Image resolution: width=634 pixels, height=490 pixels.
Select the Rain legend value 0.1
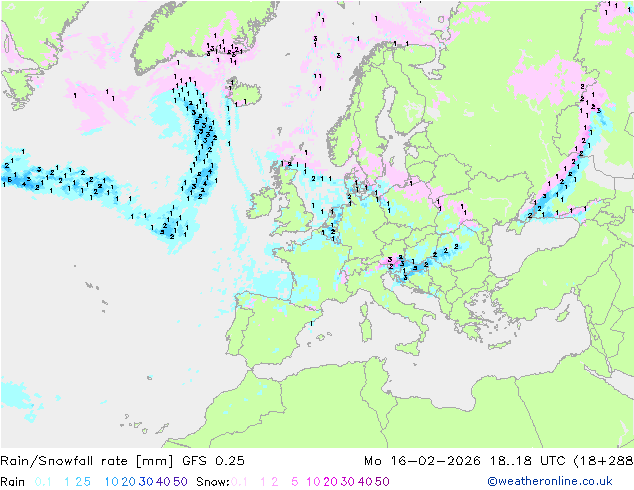click(43, 482)
